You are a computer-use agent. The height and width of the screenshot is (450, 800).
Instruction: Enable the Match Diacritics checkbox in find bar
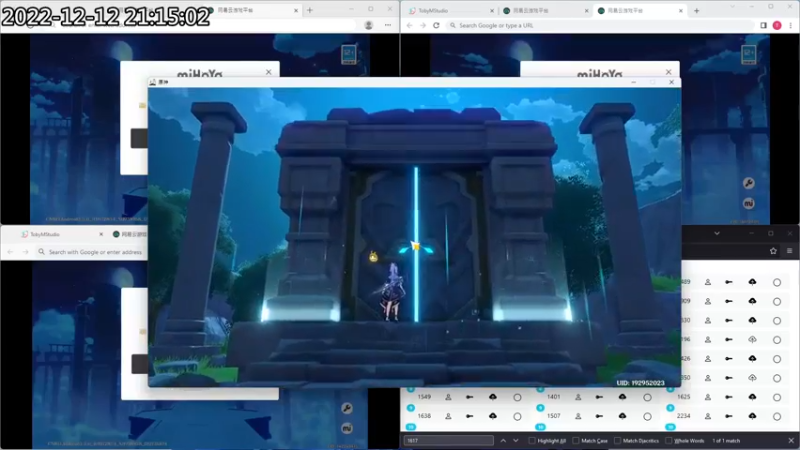pyautogui.click(x=617, y=441)
